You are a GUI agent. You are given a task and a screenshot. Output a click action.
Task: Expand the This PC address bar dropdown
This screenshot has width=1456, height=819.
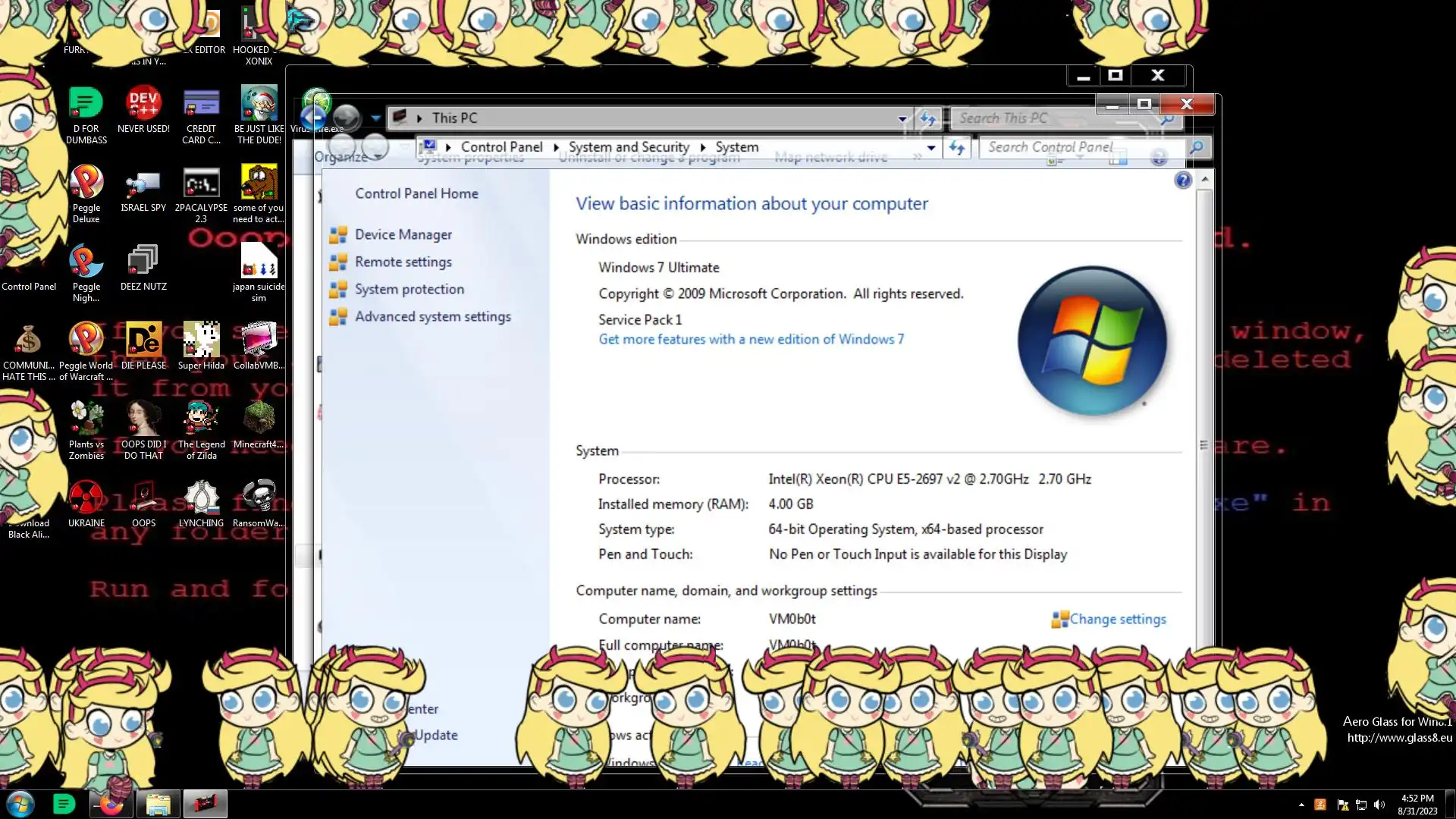click(x=902, y=118)
